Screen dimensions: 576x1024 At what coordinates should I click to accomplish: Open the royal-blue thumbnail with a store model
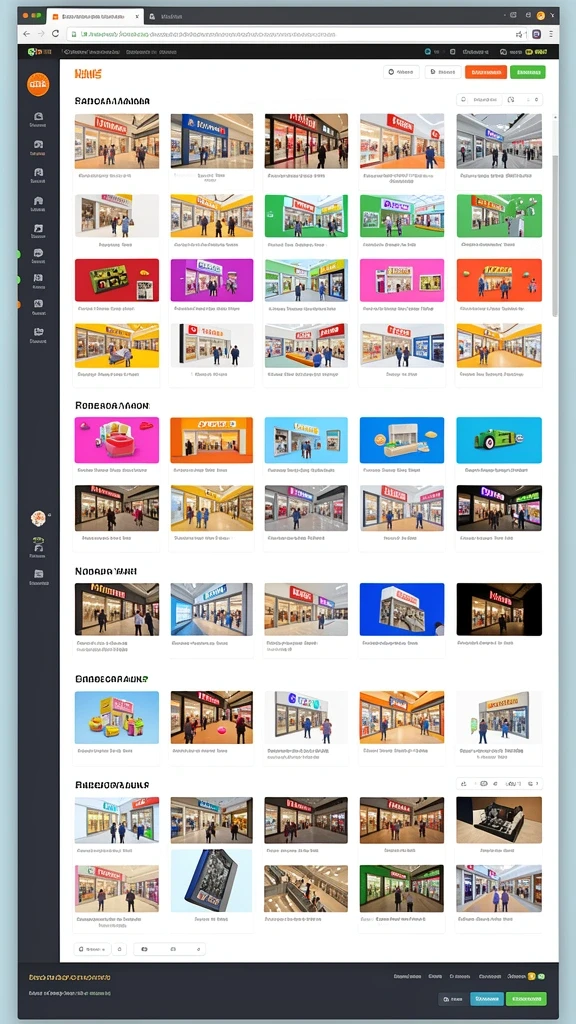pyautogui.click(x=402, y=609)
